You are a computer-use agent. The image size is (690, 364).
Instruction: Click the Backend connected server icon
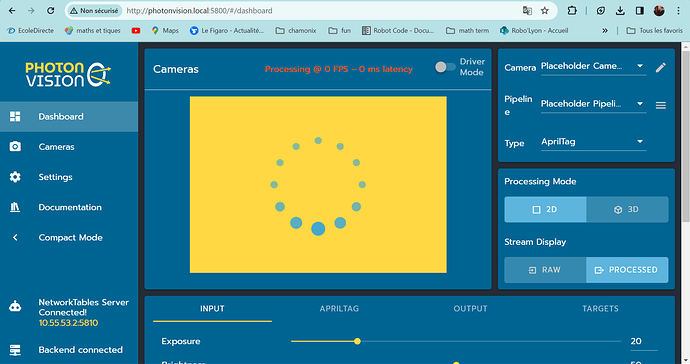coord(15,350)
